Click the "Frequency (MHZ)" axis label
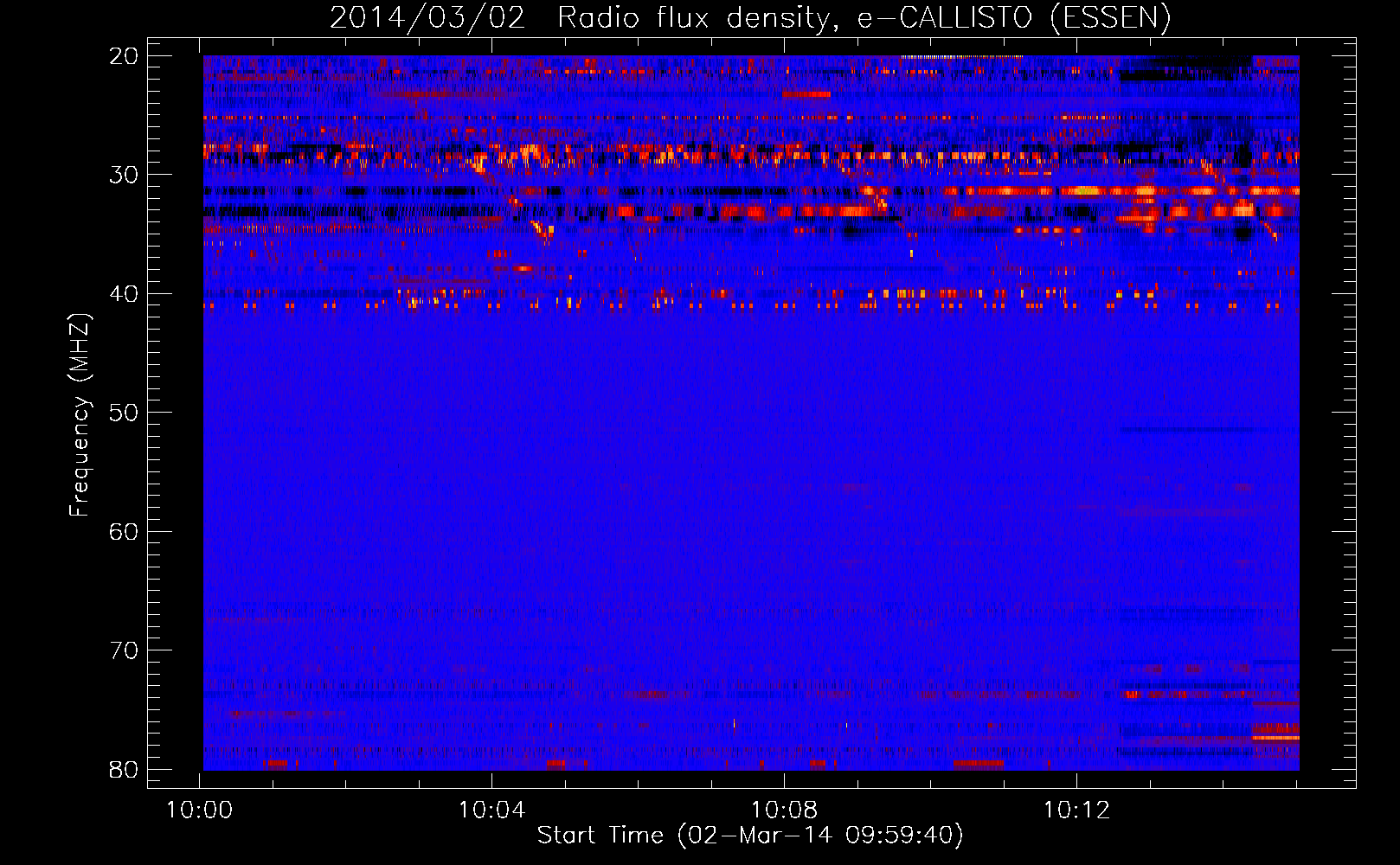The width and height of the screenshot is (1400, 865). click(x=80, y=415)
